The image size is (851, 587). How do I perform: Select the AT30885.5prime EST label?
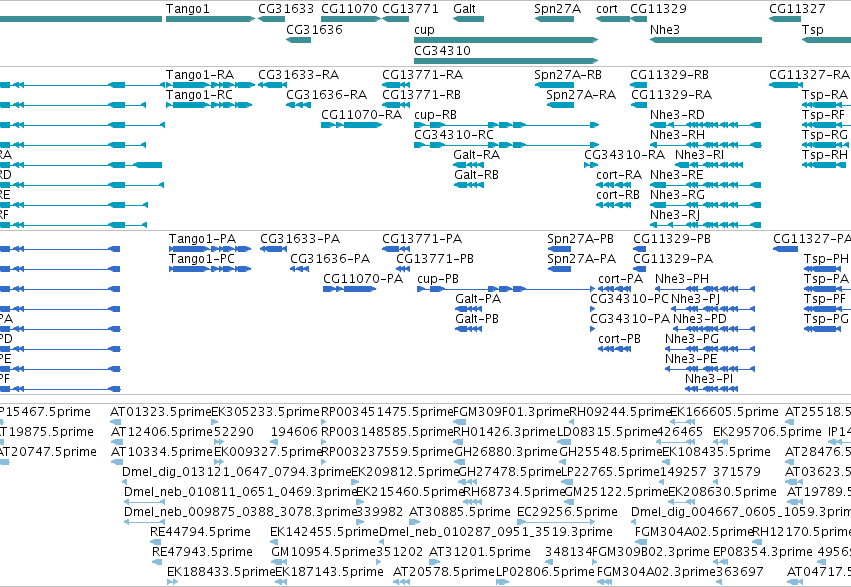(460, 512)
